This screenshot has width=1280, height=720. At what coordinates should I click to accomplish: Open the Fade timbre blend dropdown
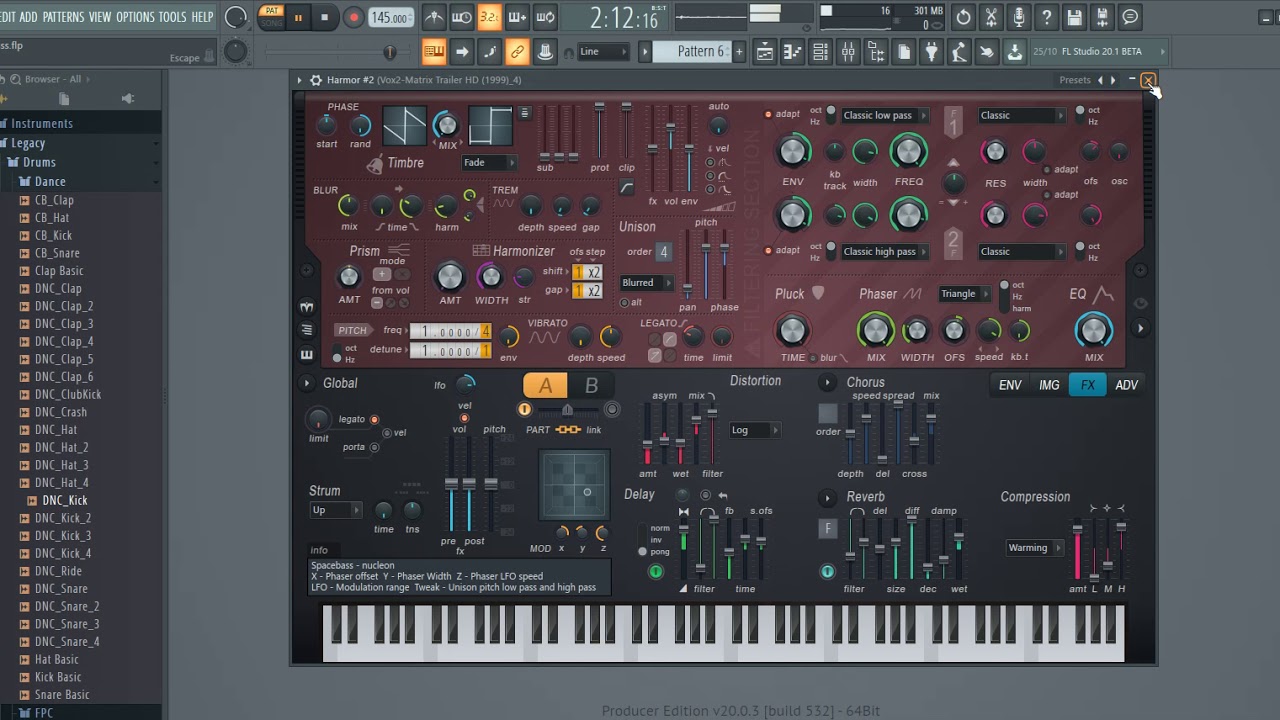point(489,163)
